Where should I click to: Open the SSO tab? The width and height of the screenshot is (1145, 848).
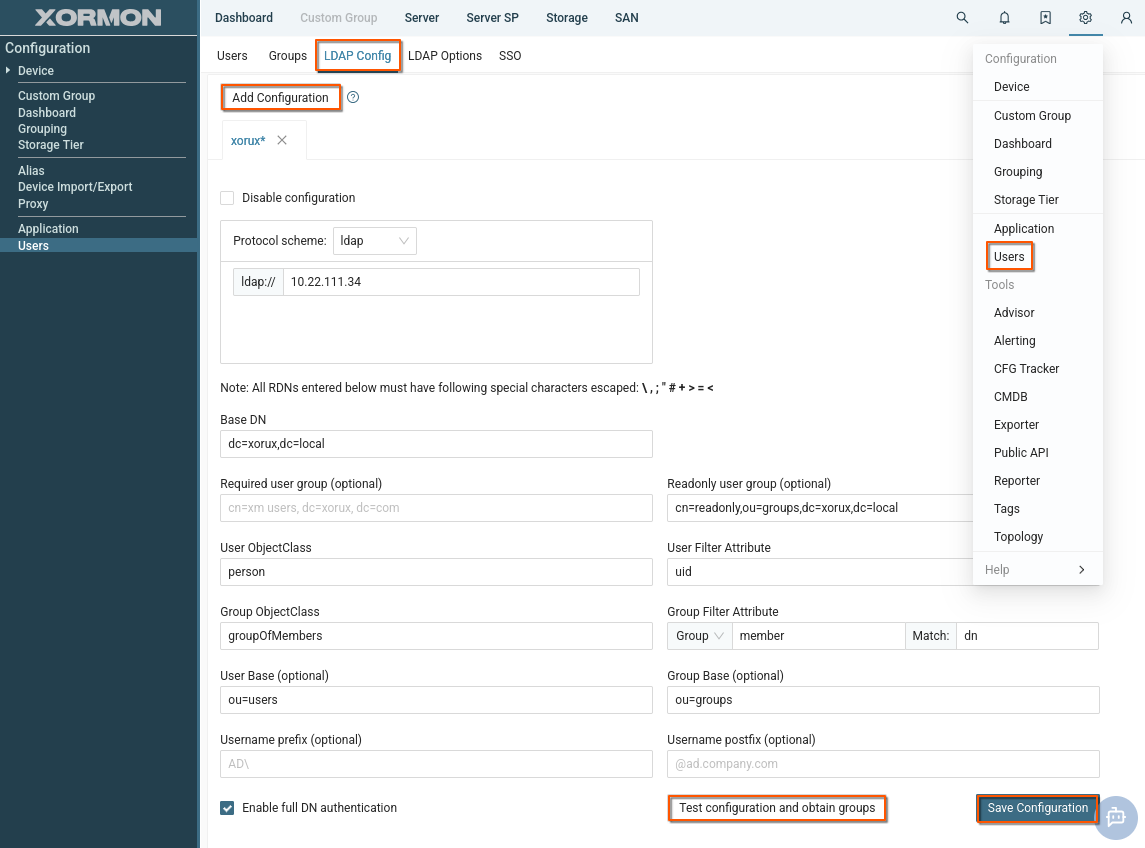click(x=510, y=56)
